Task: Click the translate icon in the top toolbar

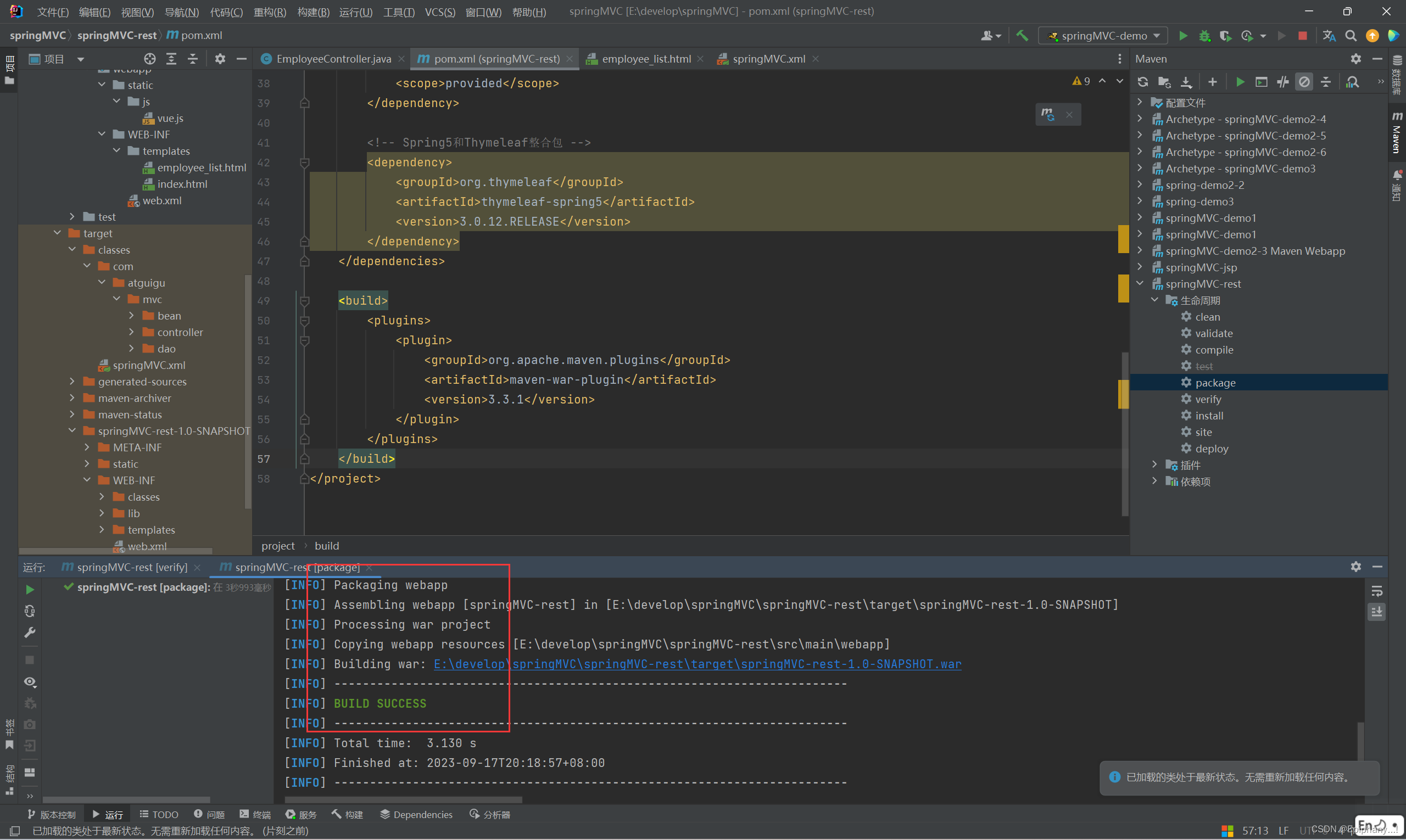Action: (1329, 36)
